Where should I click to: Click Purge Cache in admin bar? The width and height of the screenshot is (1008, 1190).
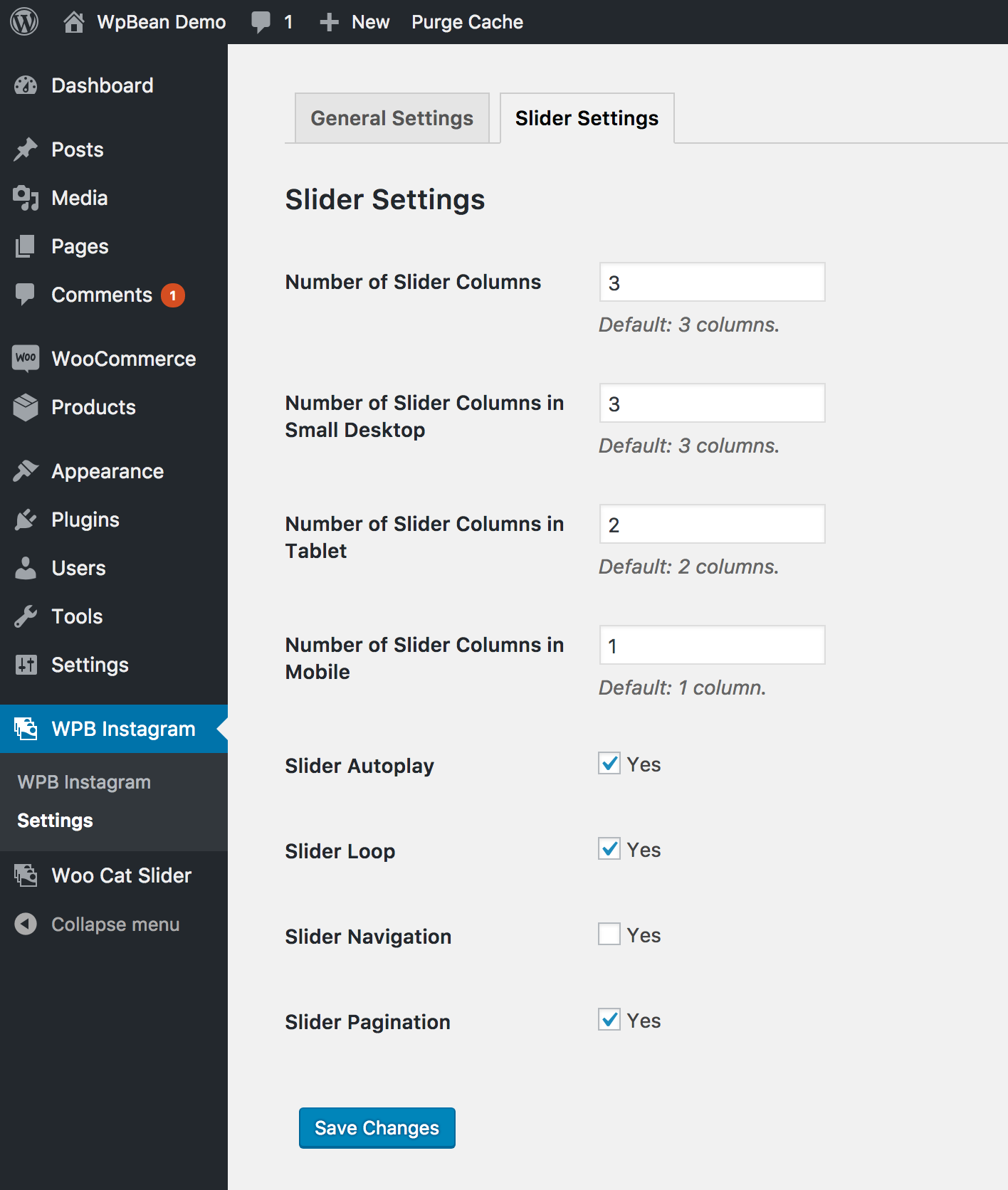click(x=467, y=22)
